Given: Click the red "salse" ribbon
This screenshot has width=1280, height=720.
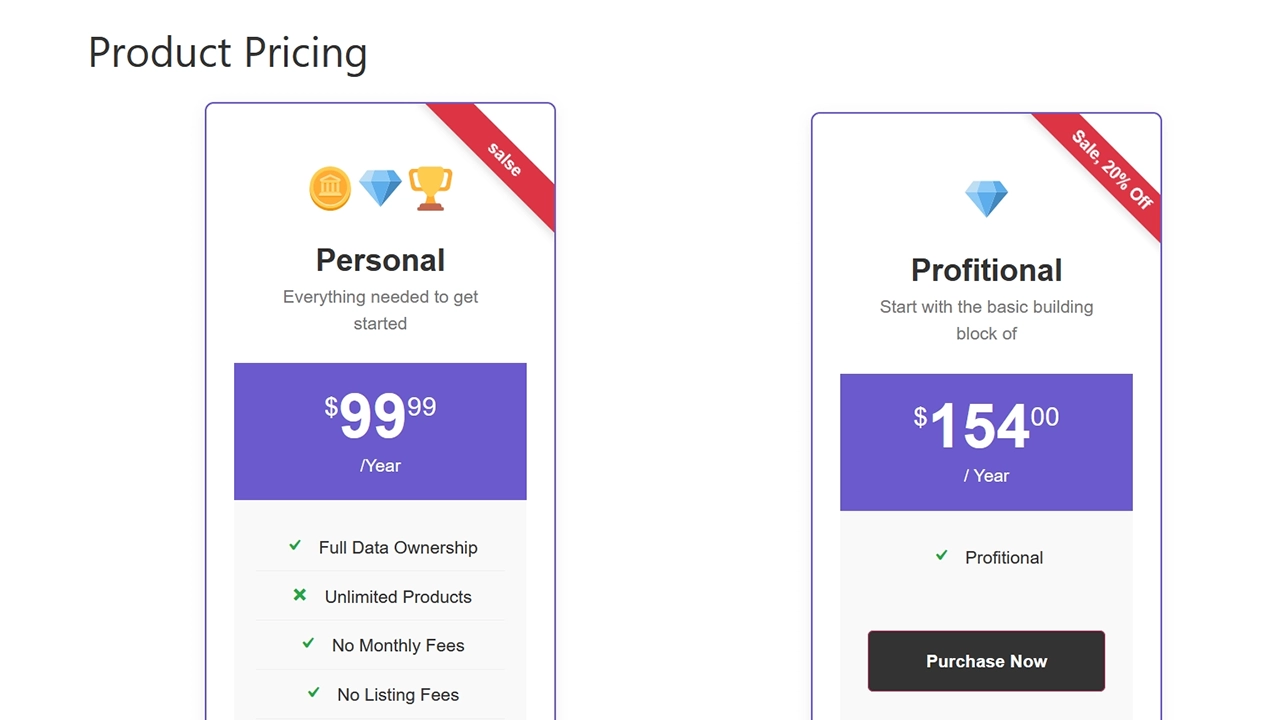Looking at the screenshot, I should (x=503, y=160).
